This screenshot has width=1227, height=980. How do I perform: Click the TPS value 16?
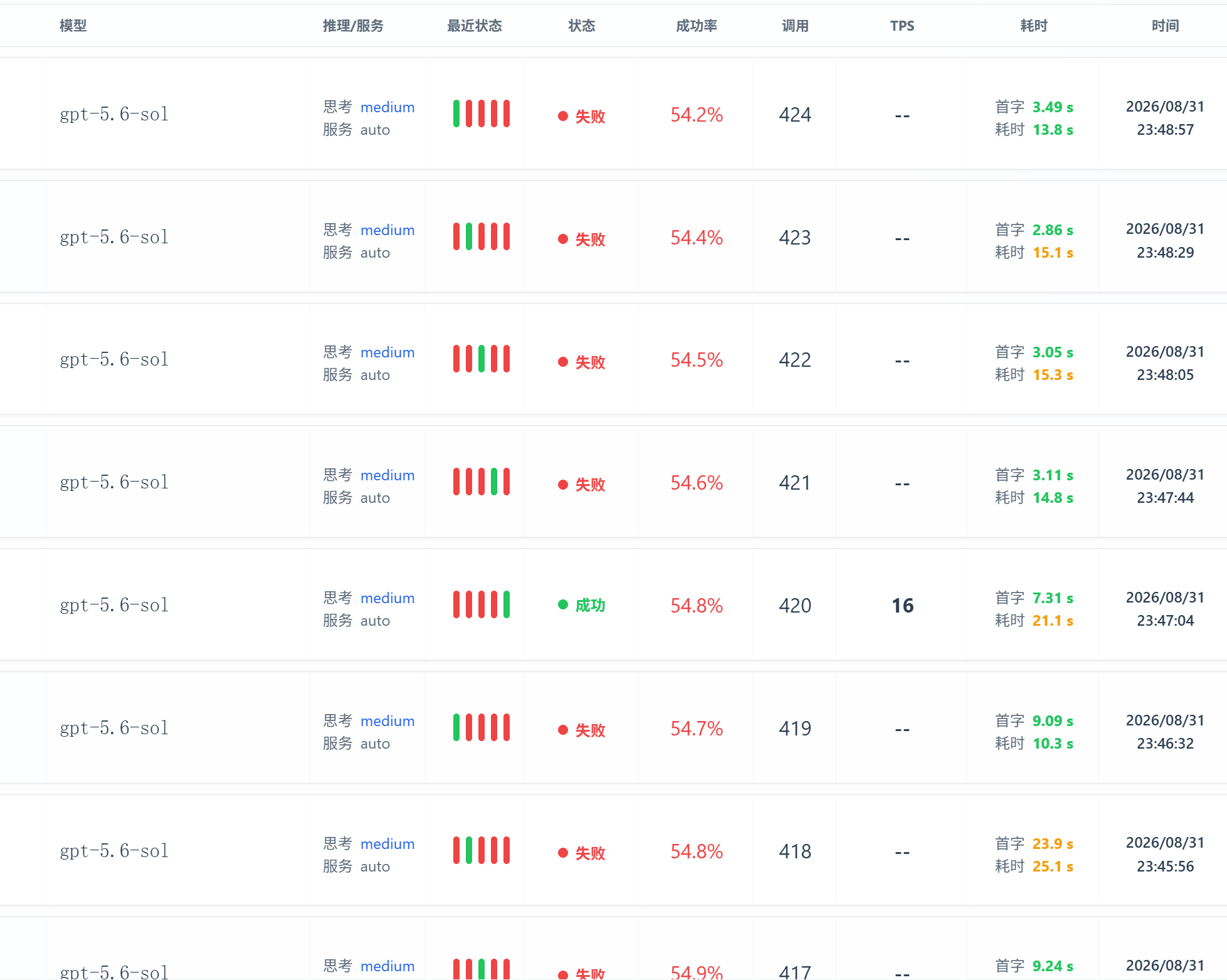(x=903, y=606)
